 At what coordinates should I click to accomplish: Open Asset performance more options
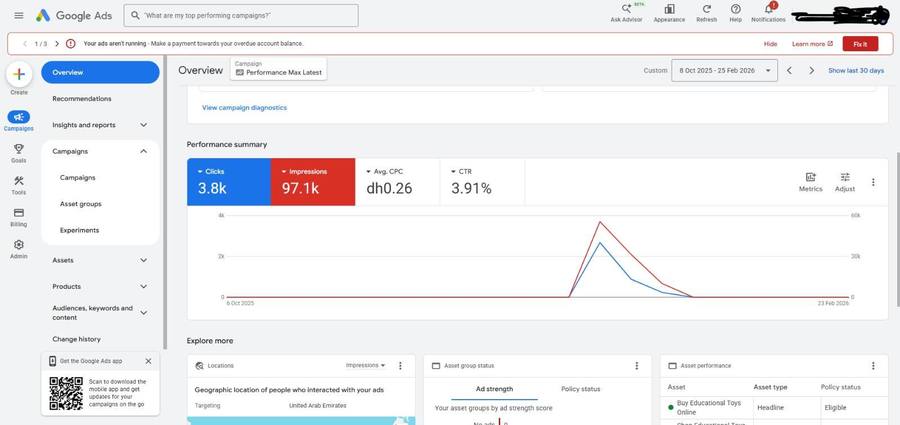(x=873, y=365)
